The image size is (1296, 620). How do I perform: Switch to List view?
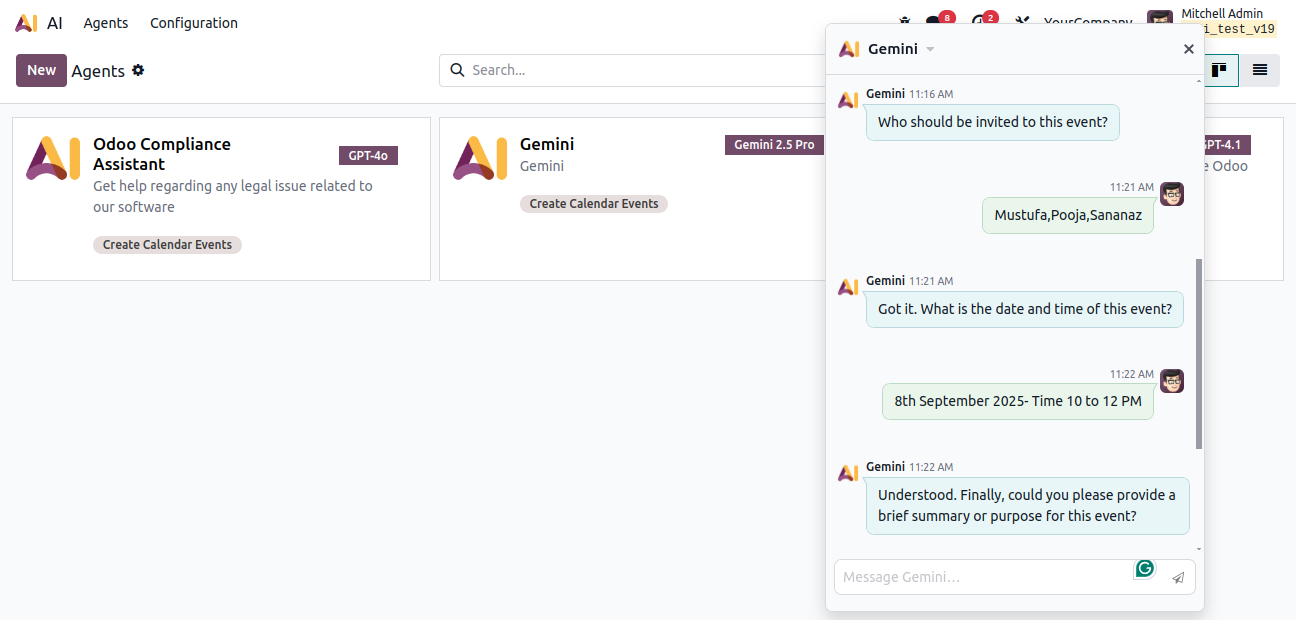[x=1260, y=70]
